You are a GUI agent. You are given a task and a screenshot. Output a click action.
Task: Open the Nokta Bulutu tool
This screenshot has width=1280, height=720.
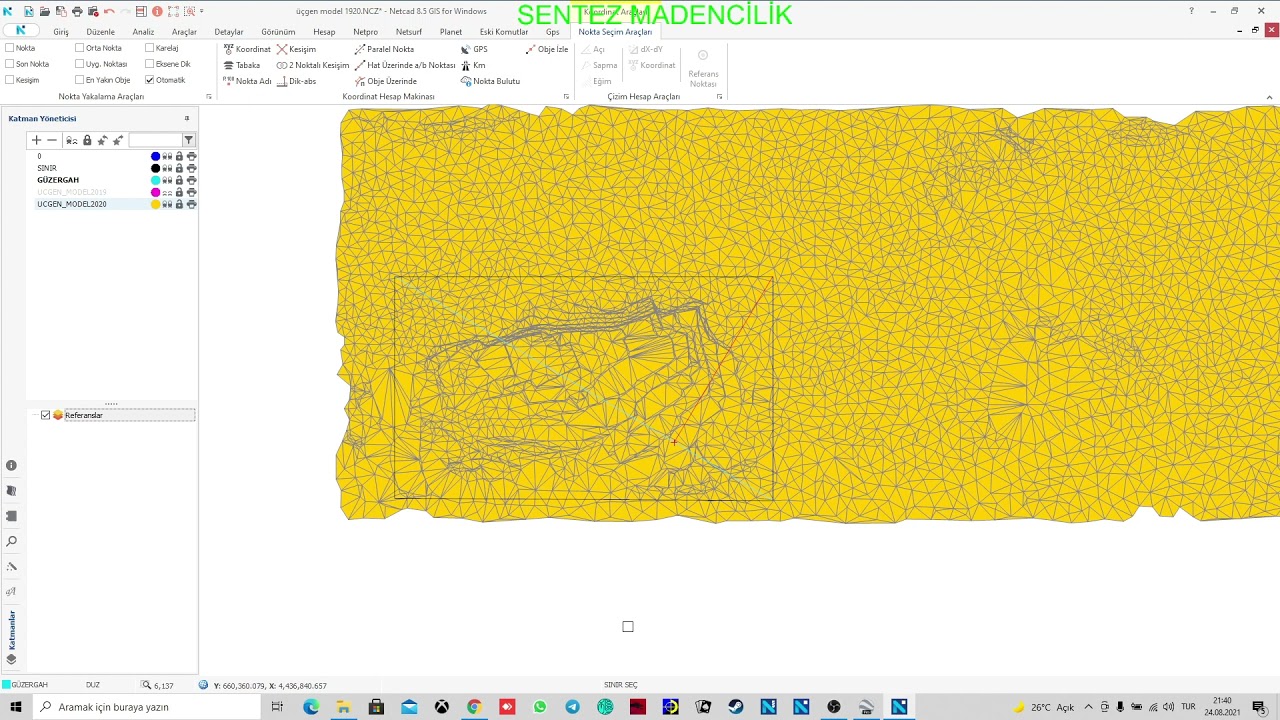pyautogui.click(x=490, y=81)
